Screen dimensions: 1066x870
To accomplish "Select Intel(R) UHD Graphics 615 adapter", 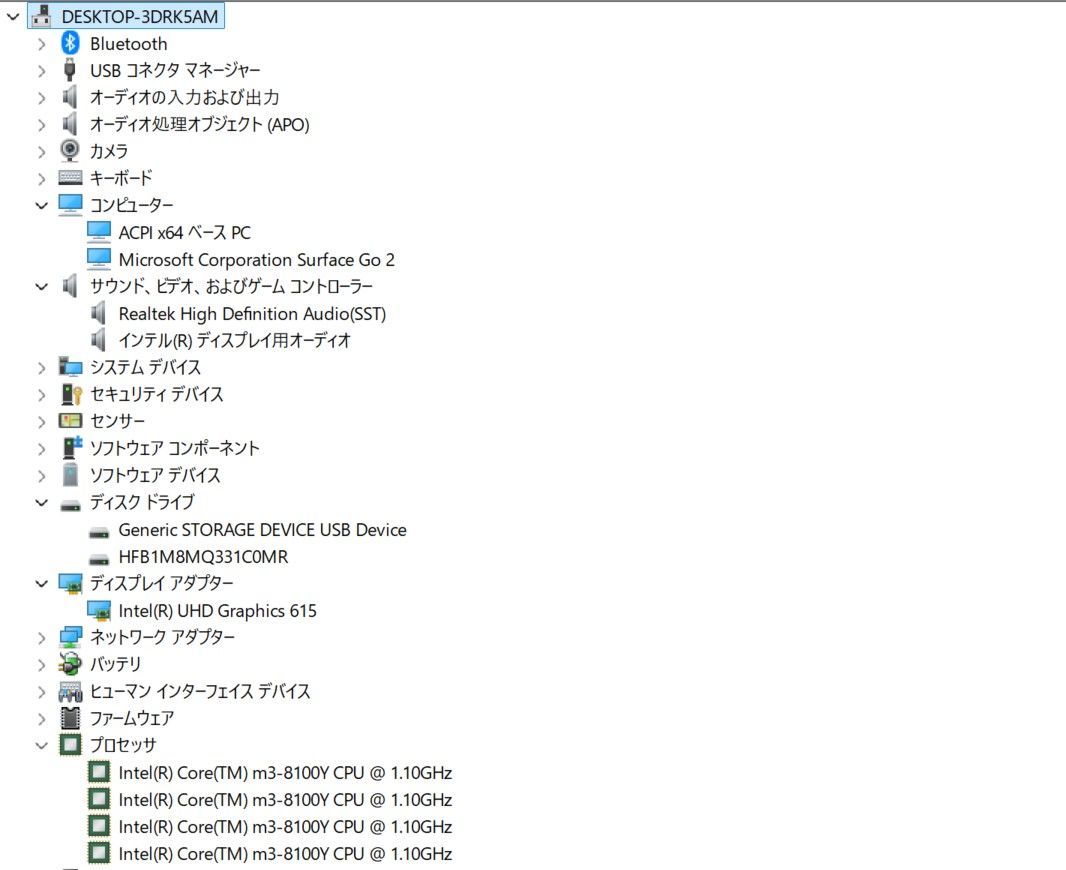I will [218, 611].
